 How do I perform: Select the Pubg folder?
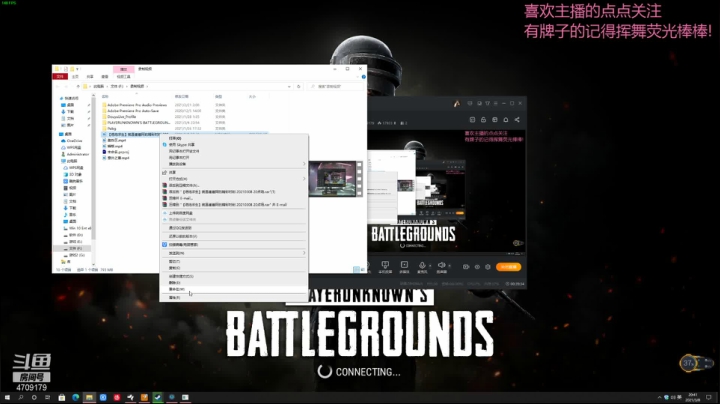pos(112,129)
